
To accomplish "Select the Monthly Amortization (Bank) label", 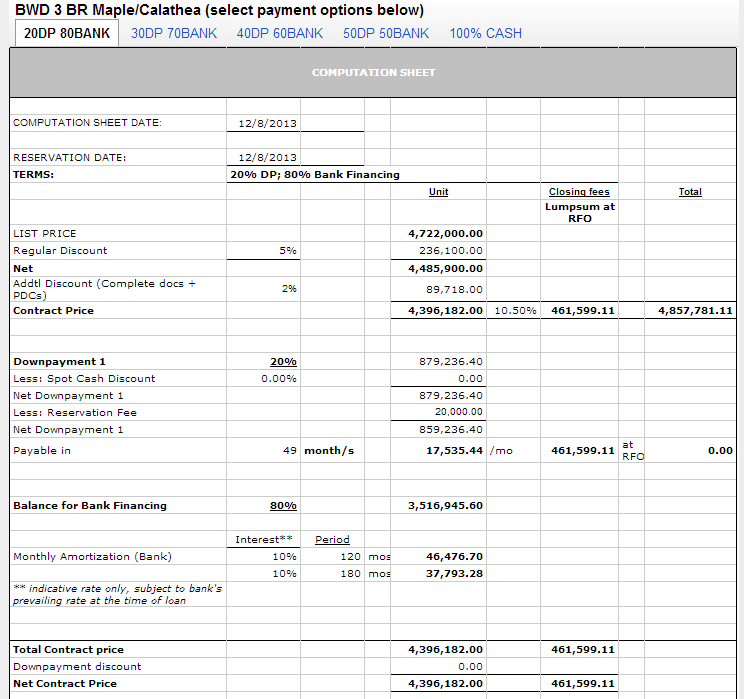I will click(93, 557).
